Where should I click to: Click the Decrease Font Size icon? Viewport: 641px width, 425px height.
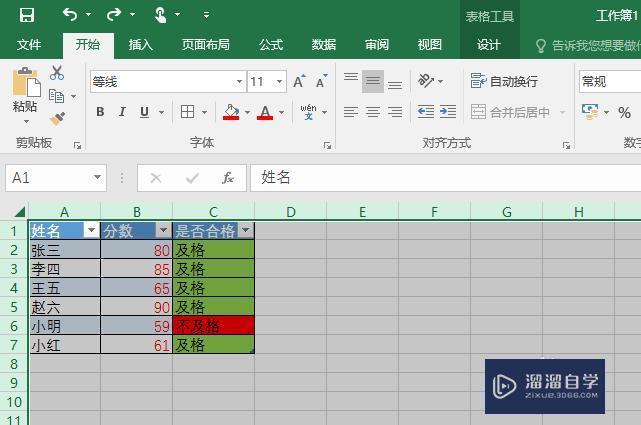click(x=322, y=81)
